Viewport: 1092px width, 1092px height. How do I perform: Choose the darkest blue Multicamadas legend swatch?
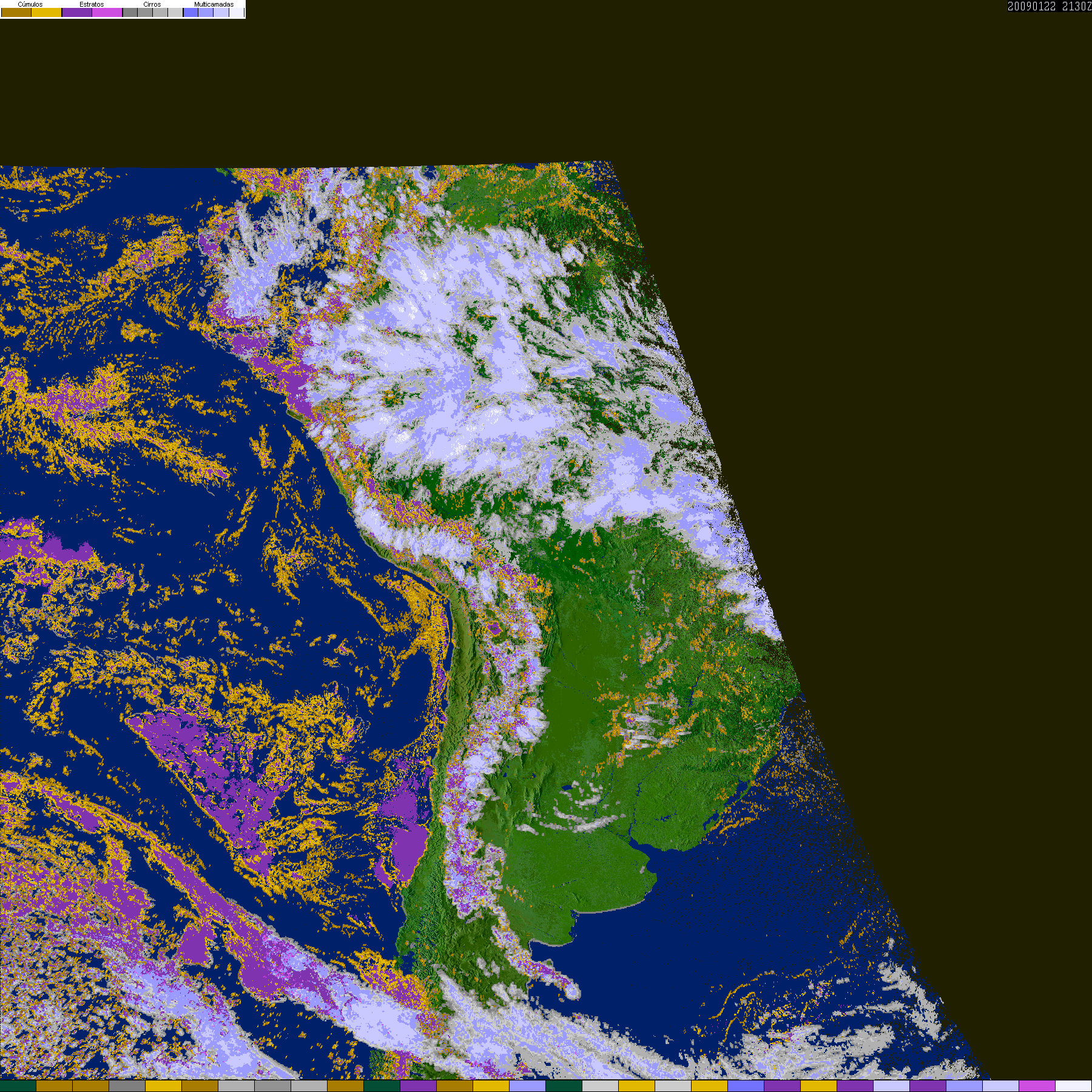190,12
